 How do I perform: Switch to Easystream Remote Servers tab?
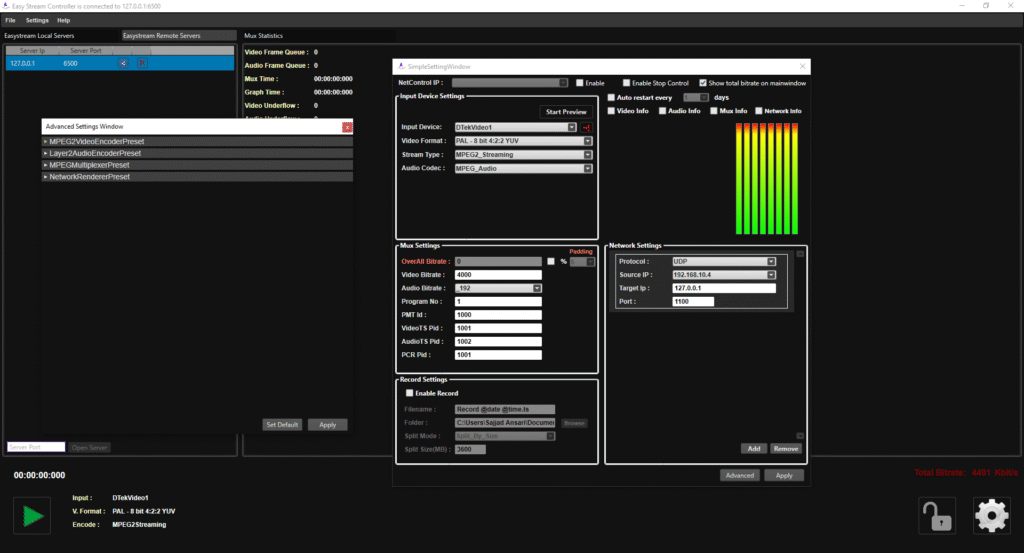161,36
